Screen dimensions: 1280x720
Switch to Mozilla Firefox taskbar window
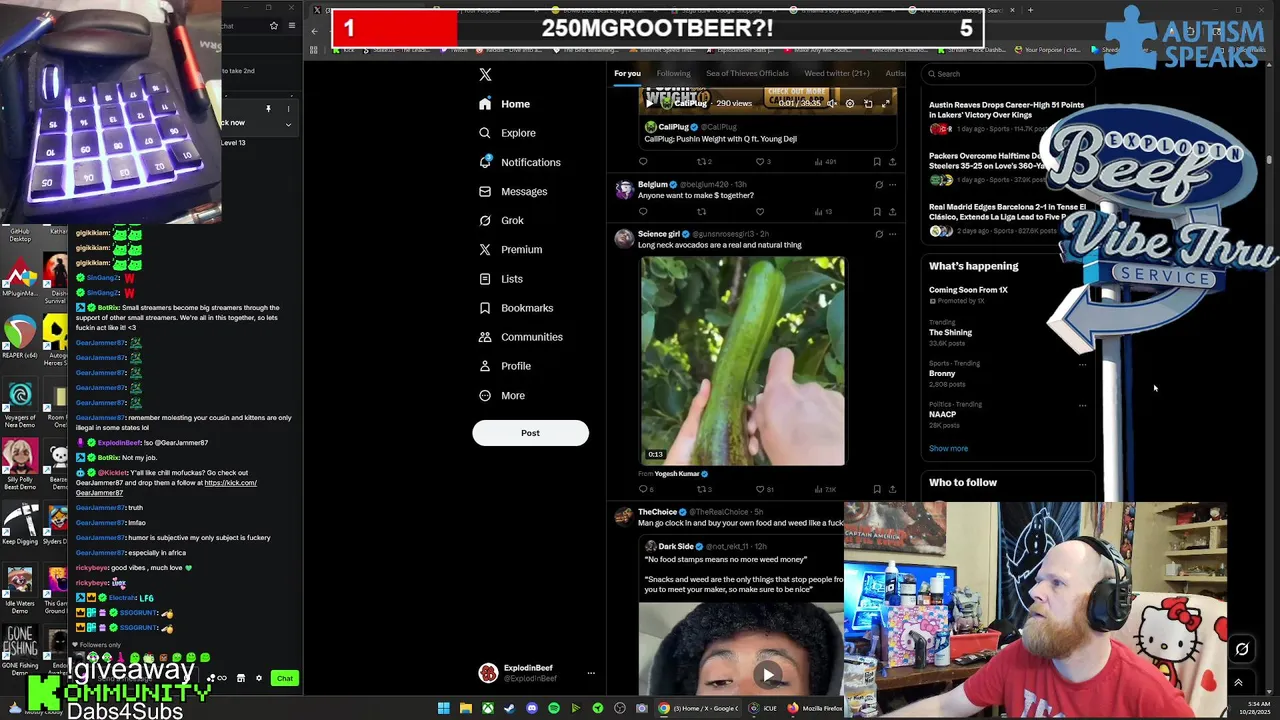pos(815,709)
